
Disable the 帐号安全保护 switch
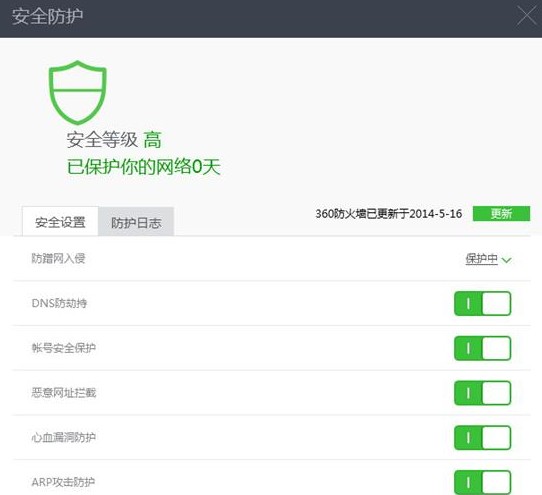coord(483,348)
